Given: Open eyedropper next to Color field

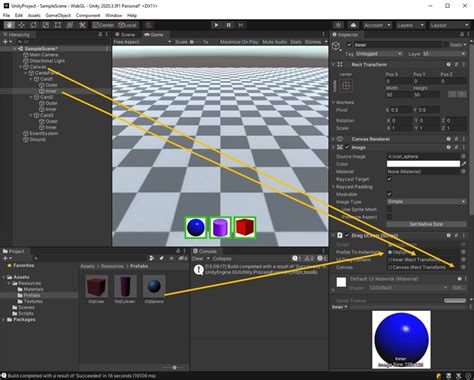Looking at the screenshot, I should (x=464, y=164).
